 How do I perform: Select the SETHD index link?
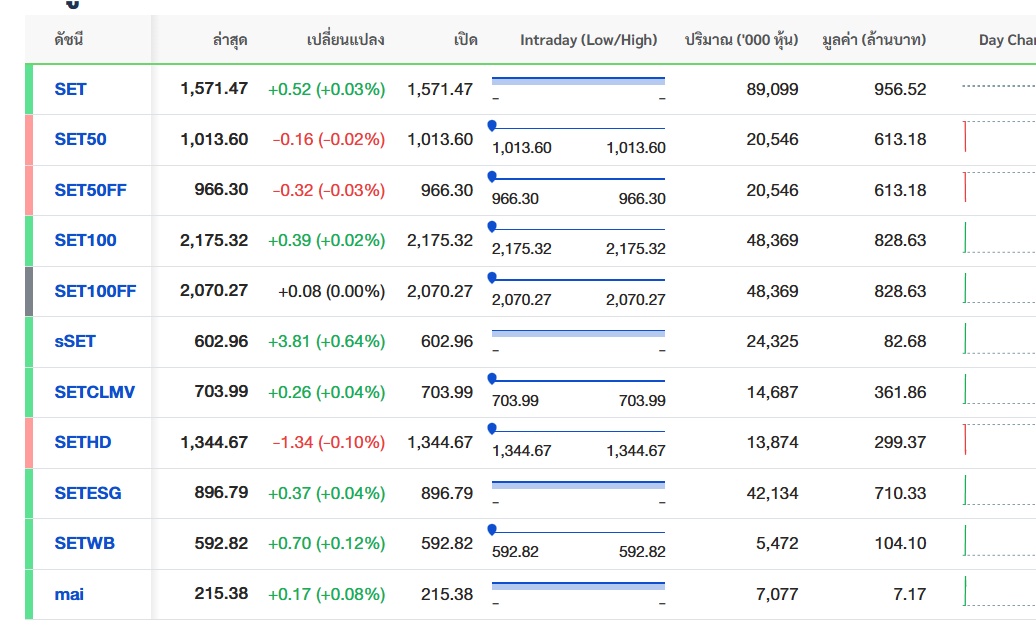point(83,443)
